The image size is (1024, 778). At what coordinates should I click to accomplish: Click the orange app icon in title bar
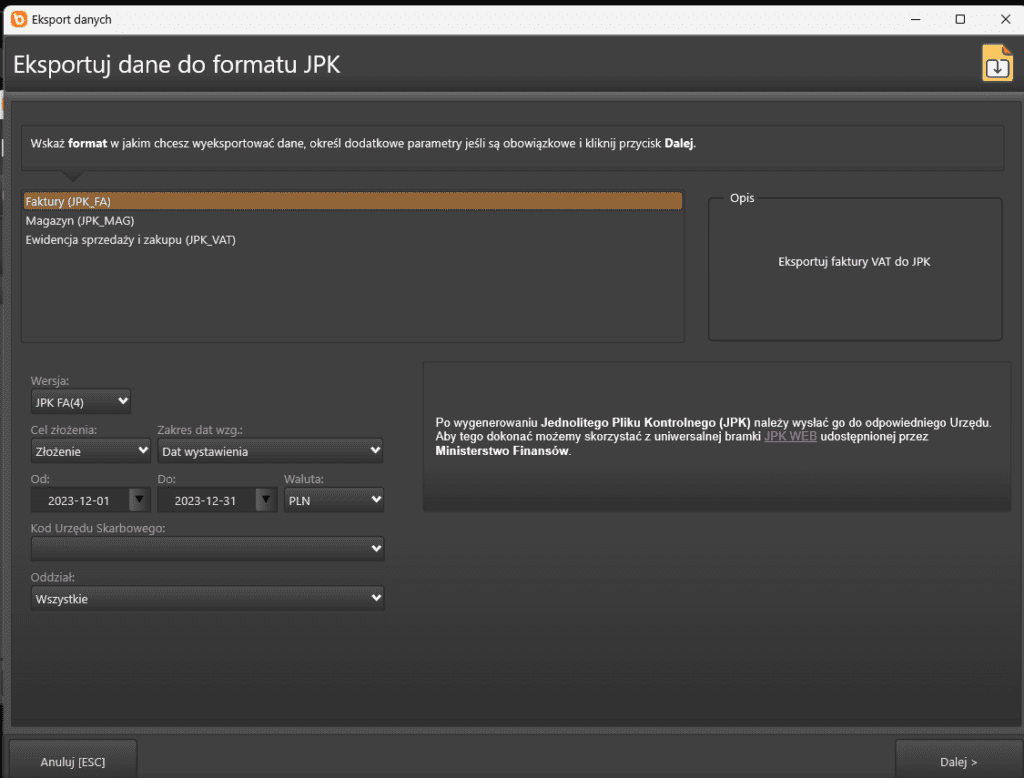[x=19, y=19]
